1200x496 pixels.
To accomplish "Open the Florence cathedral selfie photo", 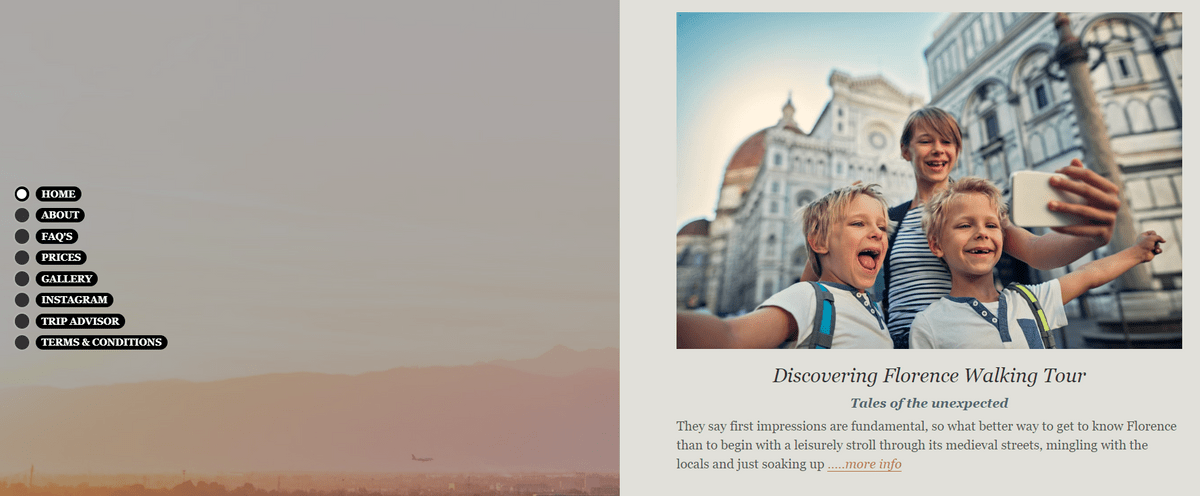I will (x=929, y=180).
